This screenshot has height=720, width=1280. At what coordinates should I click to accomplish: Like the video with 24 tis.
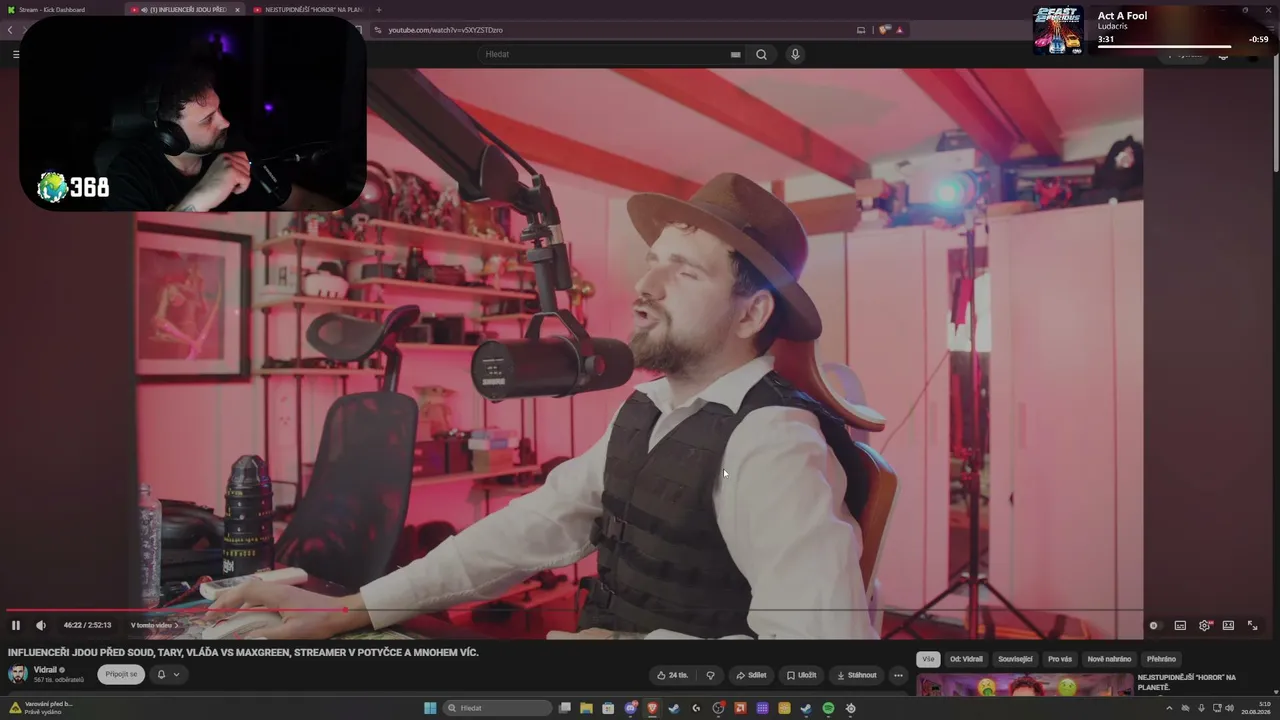pyautogui.click(x=672, y=675)
